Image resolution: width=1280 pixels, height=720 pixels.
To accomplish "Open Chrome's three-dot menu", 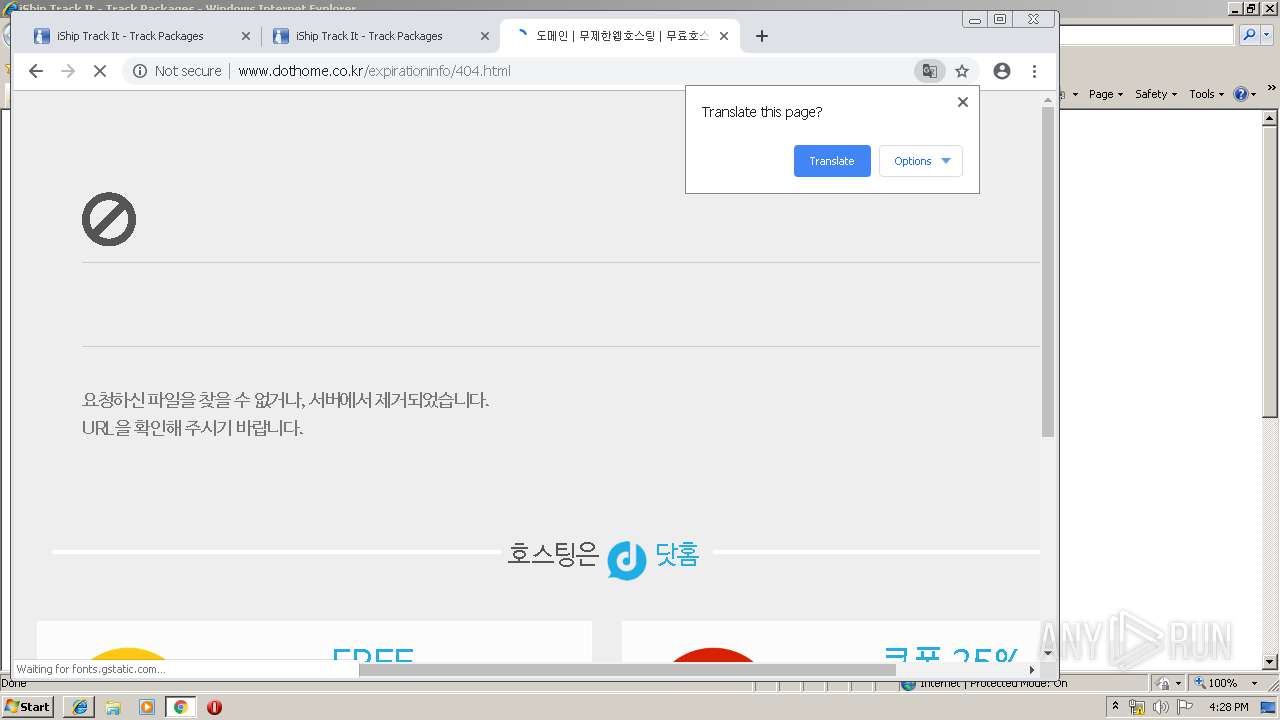I will point(1034,71).
